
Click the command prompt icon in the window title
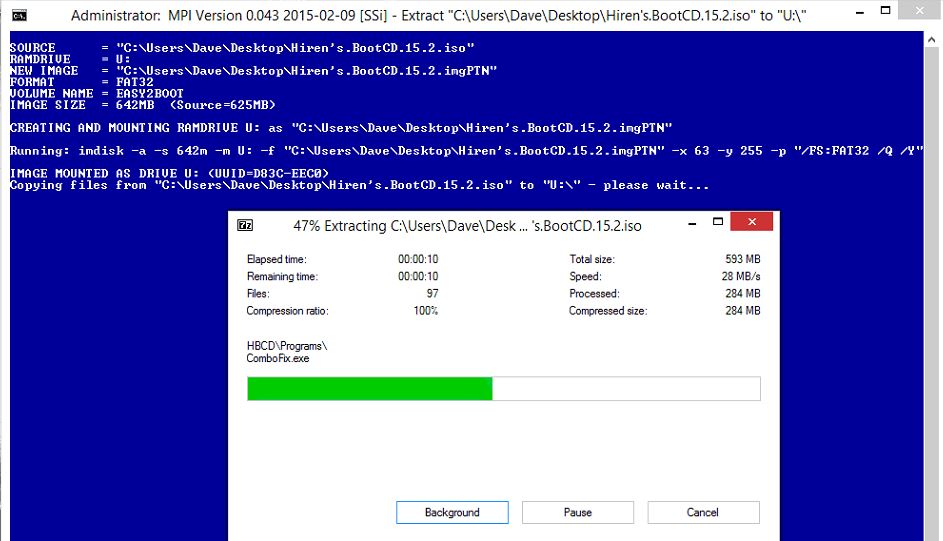coord(20,16)
